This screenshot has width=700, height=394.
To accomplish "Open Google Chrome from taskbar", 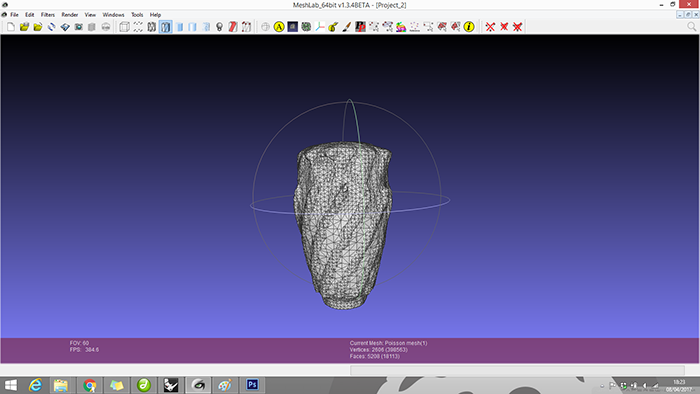I will coord(89,385).
